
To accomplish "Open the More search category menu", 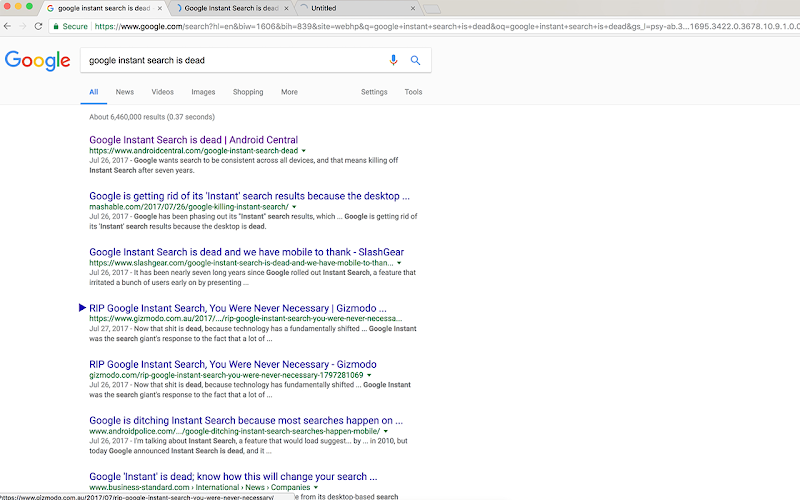I will [x=289, y=92].
